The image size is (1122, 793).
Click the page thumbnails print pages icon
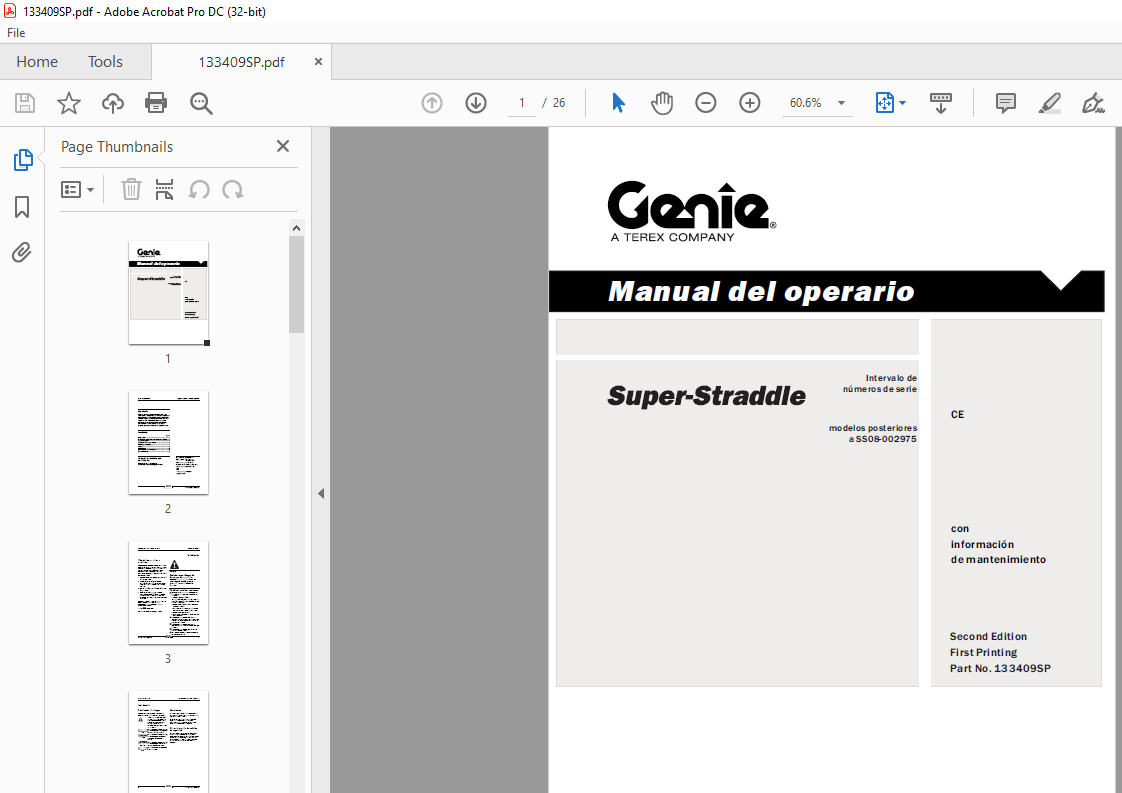[165, 190]
